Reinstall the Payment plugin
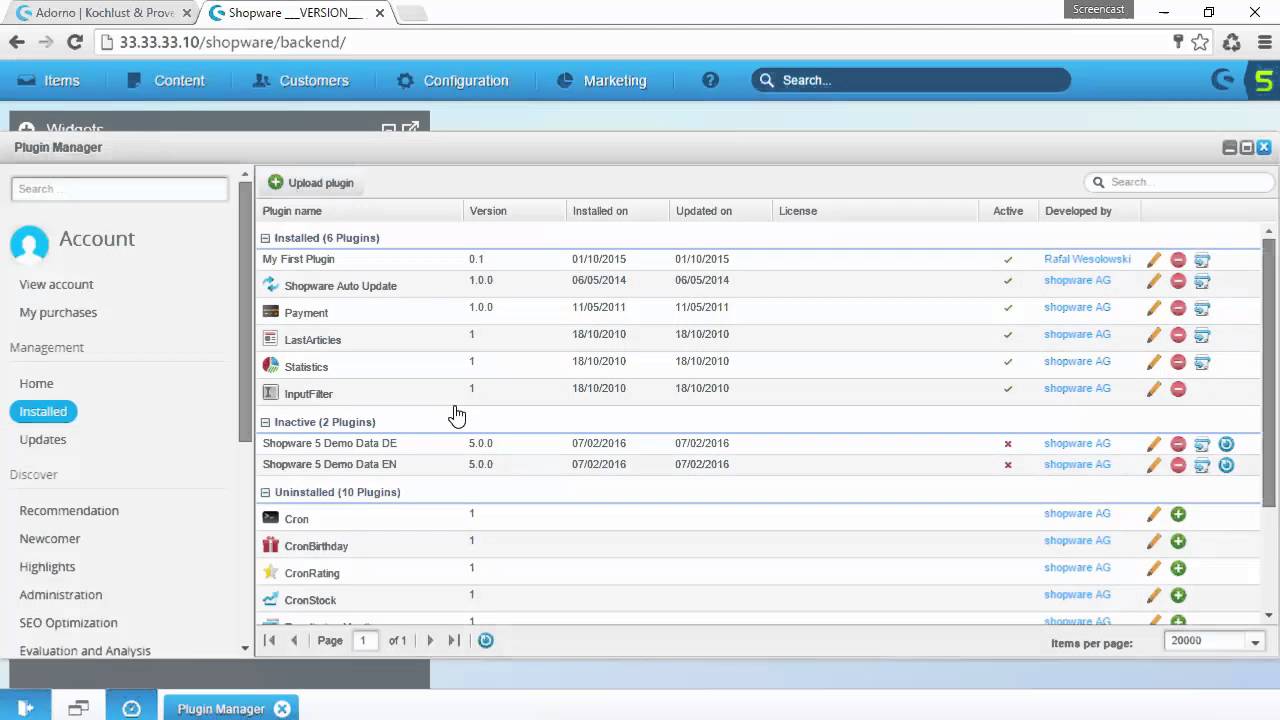The width and height of the screenshot is (1280, 720). 1202,309
